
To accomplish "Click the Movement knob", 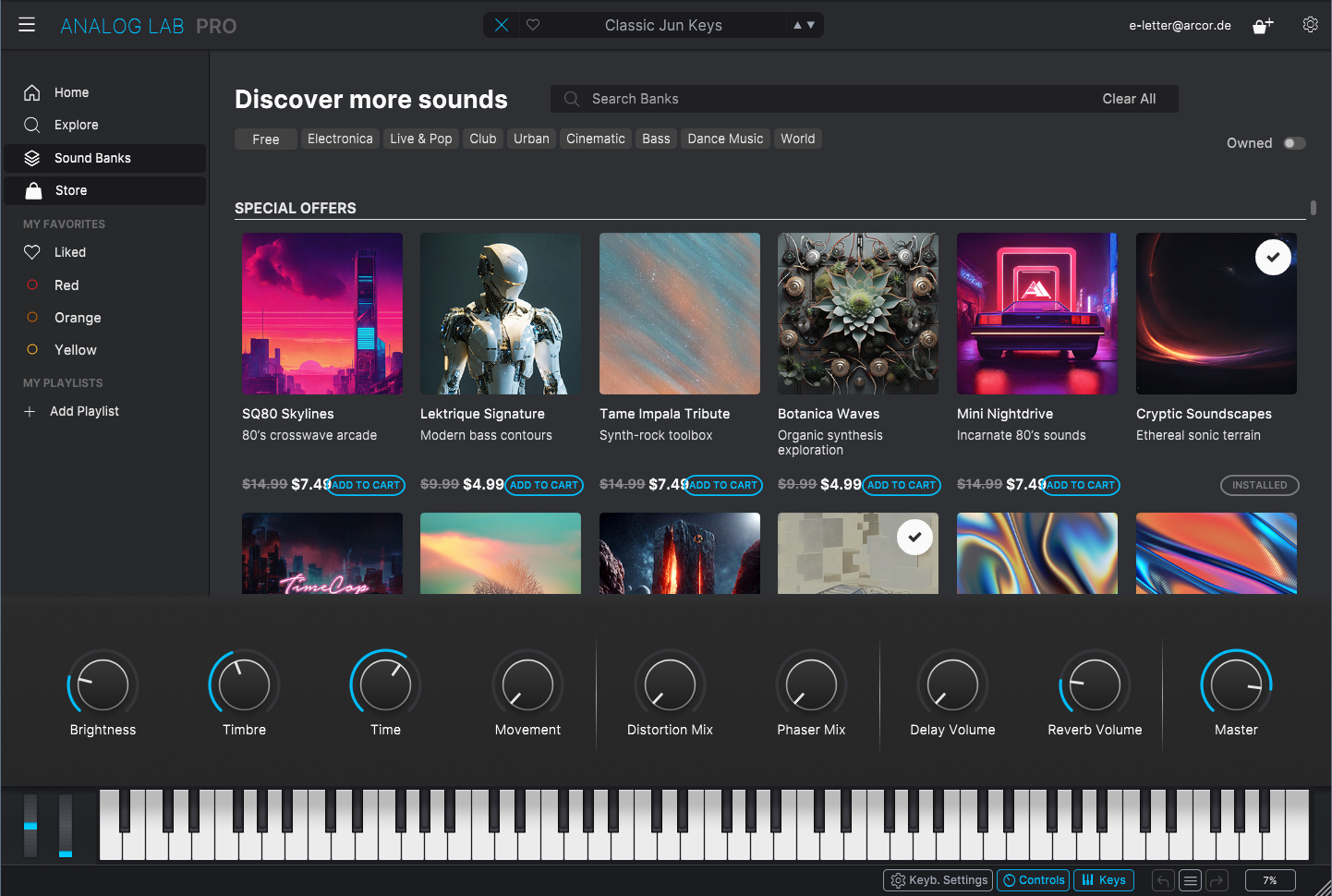I will click(527, 684).
